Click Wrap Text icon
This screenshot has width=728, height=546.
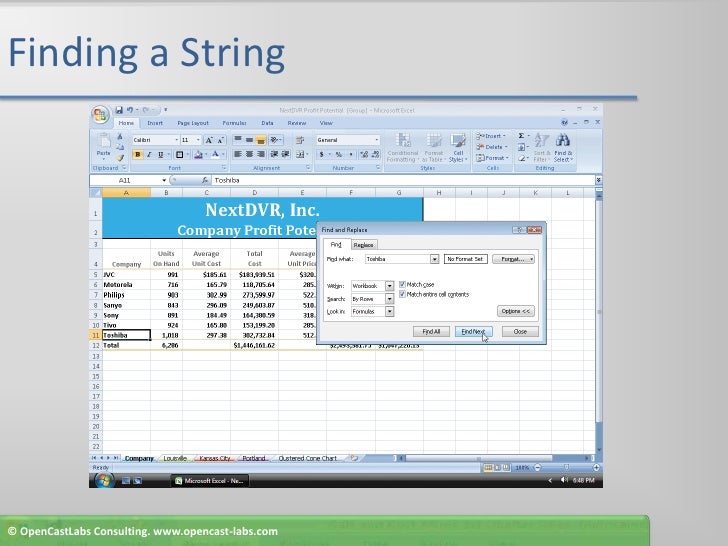coord(300,140)
